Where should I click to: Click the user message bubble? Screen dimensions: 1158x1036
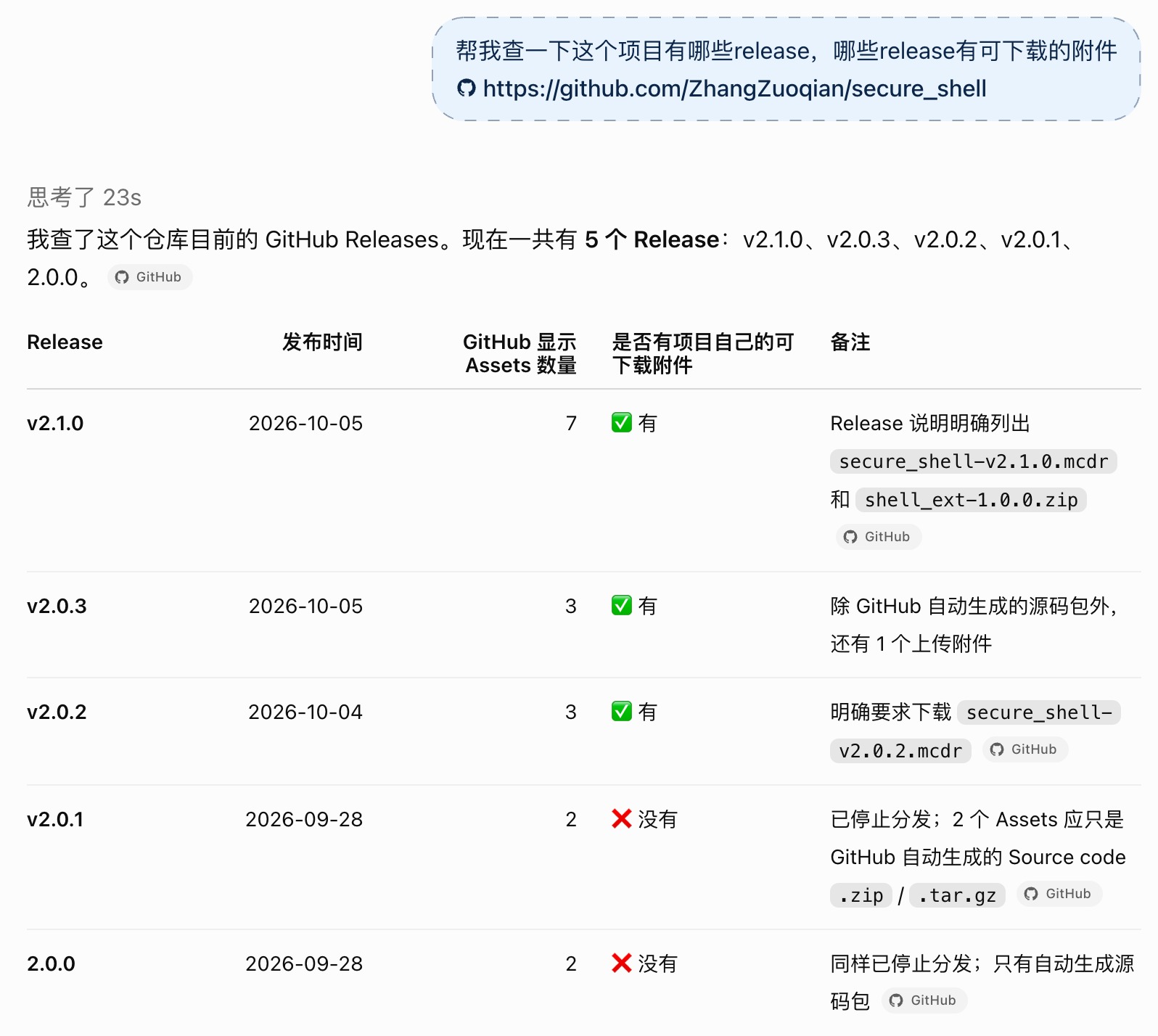(787, 70)
